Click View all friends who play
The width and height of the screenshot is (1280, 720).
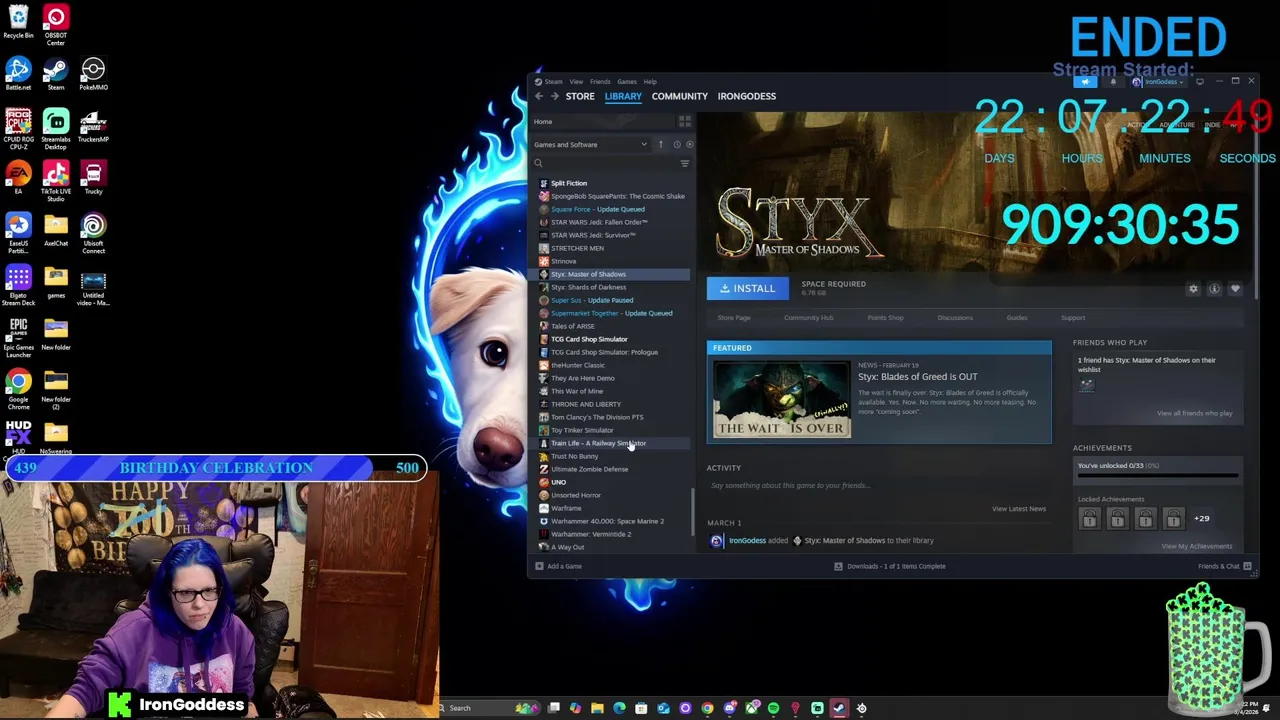[x=1195, y=413]
